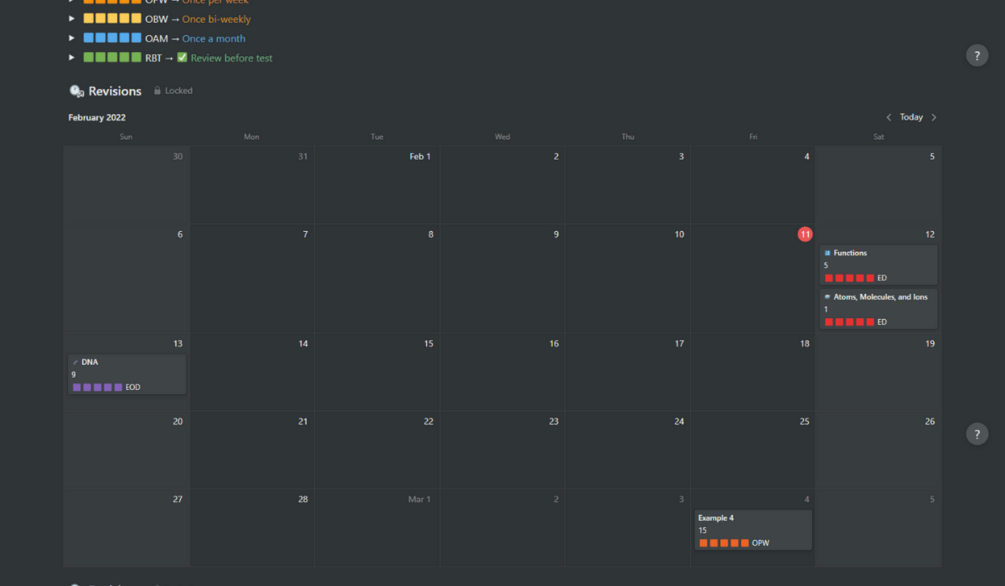Screen dimensions: 1005x586
Task: Select the February 28 date cell
Action: point(252,528)
